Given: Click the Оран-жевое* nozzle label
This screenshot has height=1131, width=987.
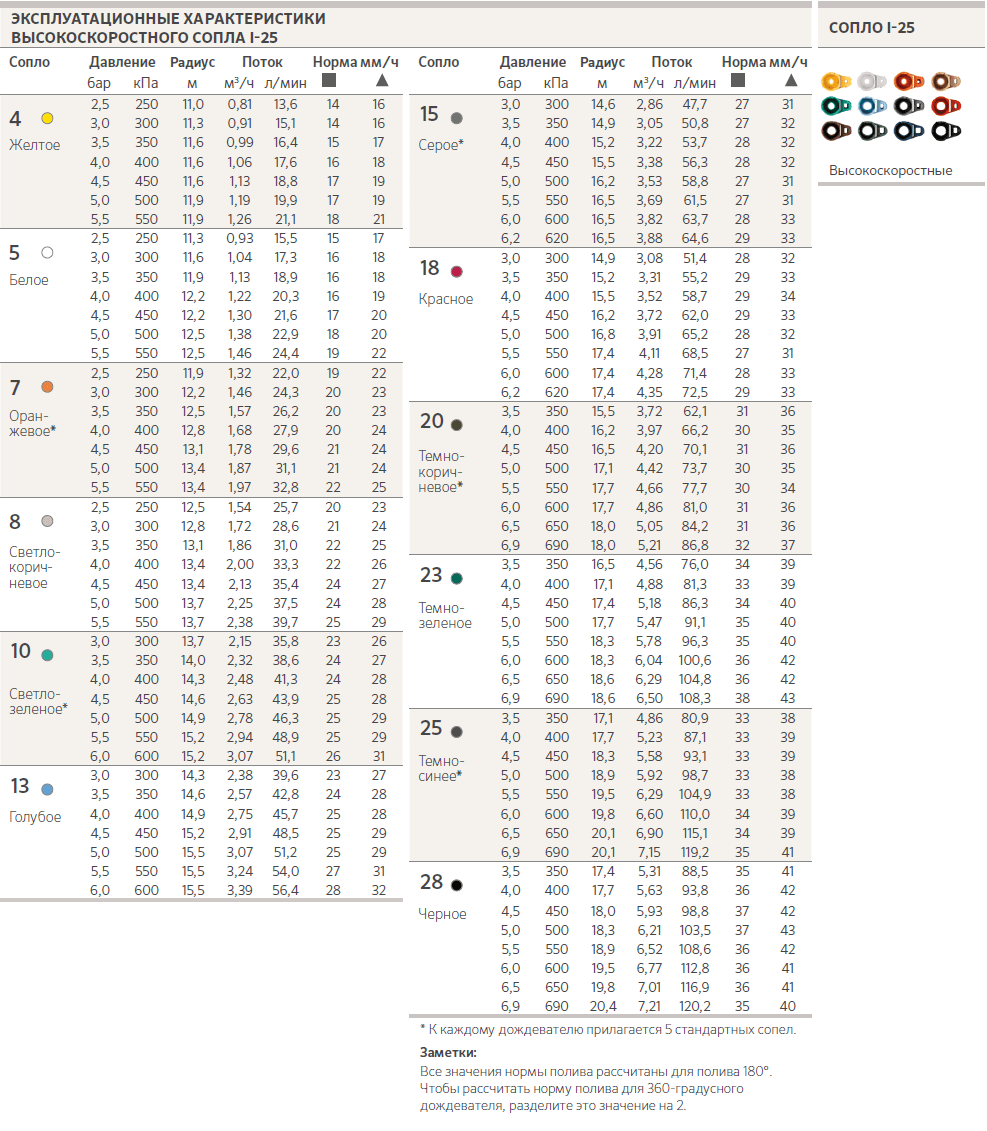Looking at the screenshot, I should tap(32, 423).
